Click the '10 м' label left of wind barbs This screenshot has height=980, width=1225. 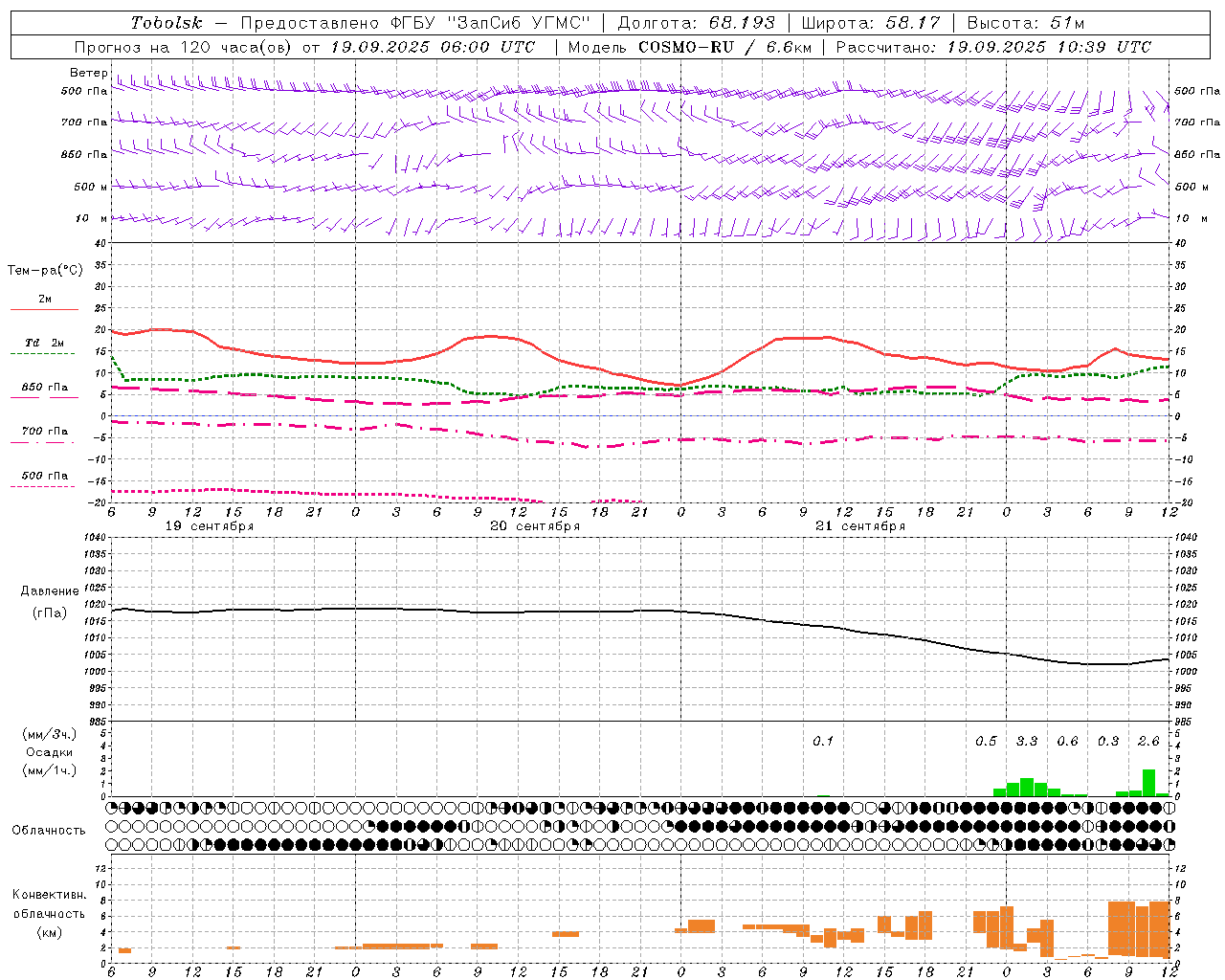pyautogui.click(x=92, y=218)
